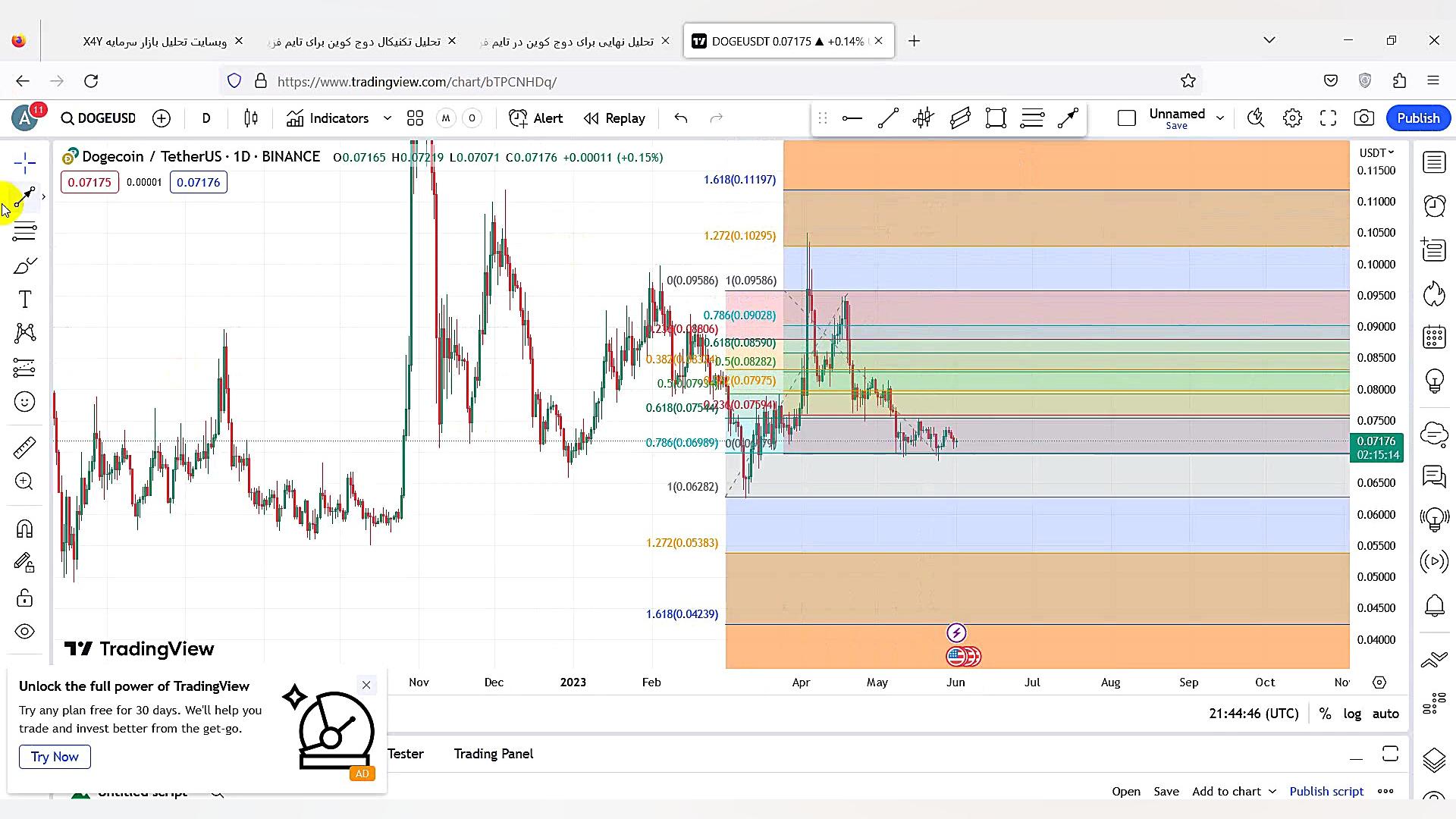Toggle stay in drawing mode
Image resolution: width=1456 pixels, height=819 pixels.
(x=24, y=563)
